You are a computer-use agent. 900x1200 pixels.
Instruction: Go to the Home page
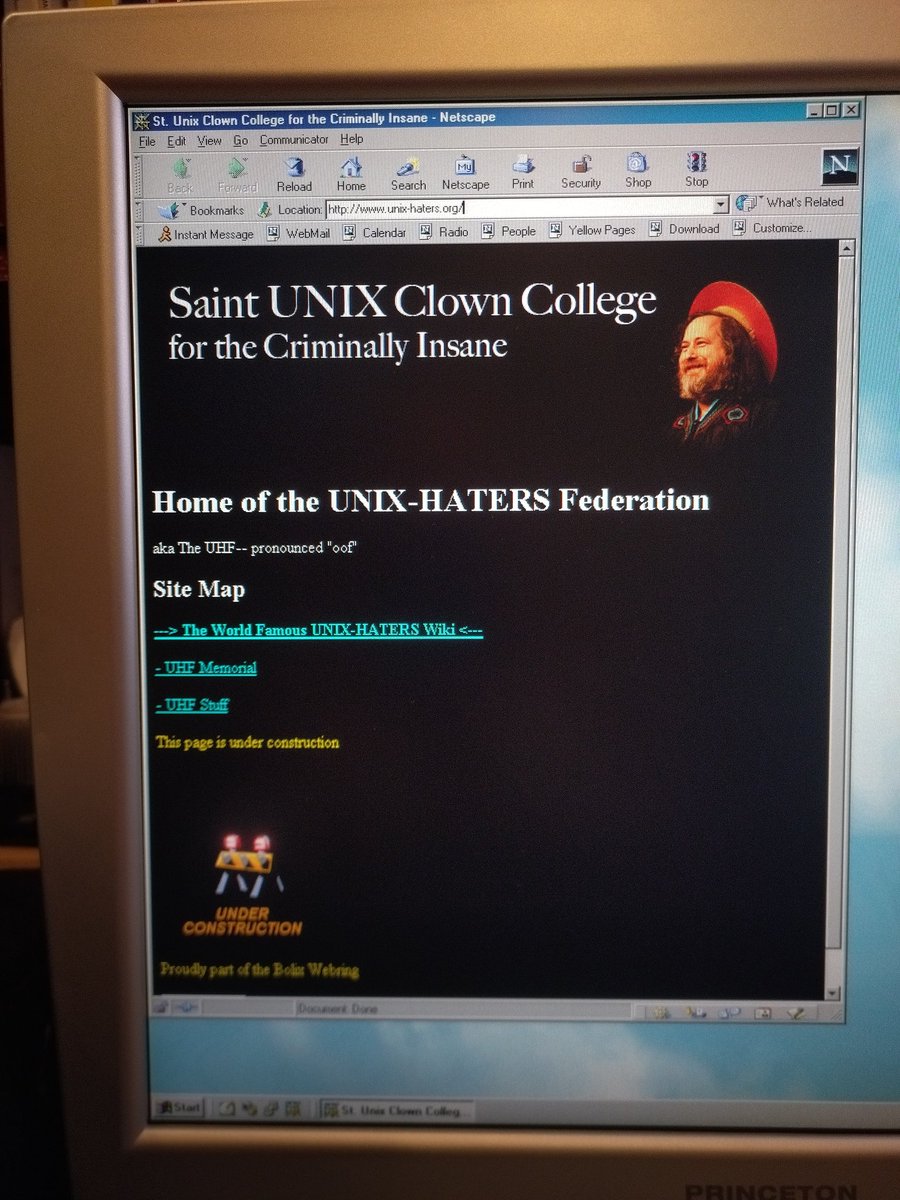click(x=351, y=174)
